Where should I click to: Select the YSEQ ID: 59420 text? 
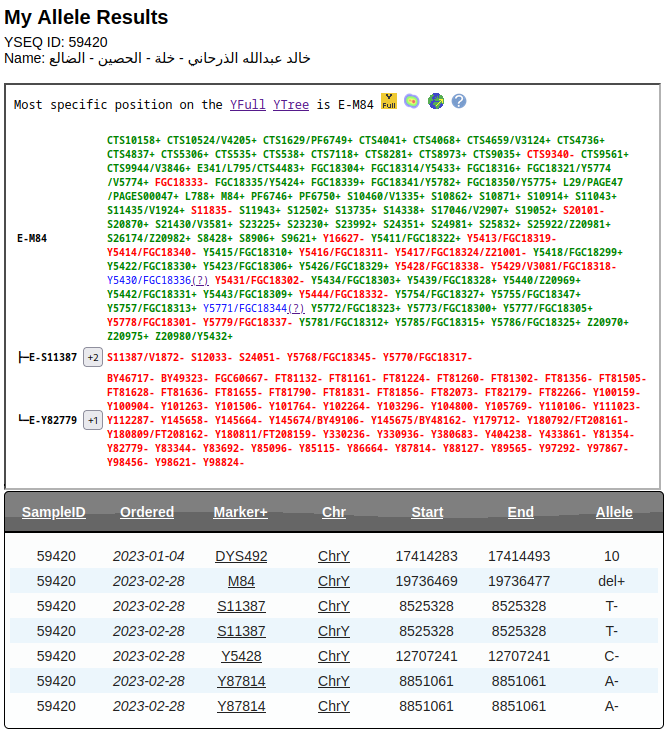pyautogui.click(x=56, y=42)
